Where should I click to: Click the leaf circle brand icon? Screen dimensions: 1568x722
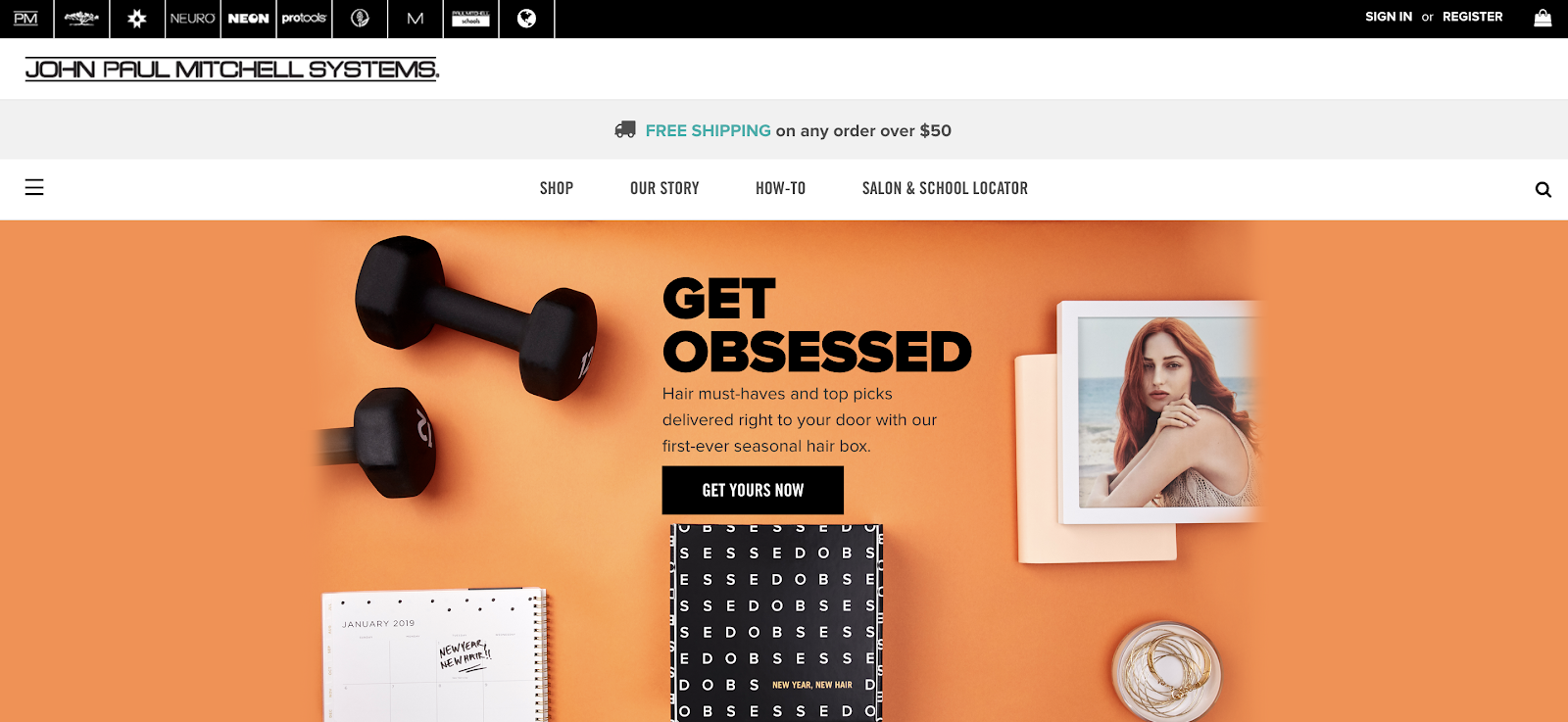click(x=360, y=19)
